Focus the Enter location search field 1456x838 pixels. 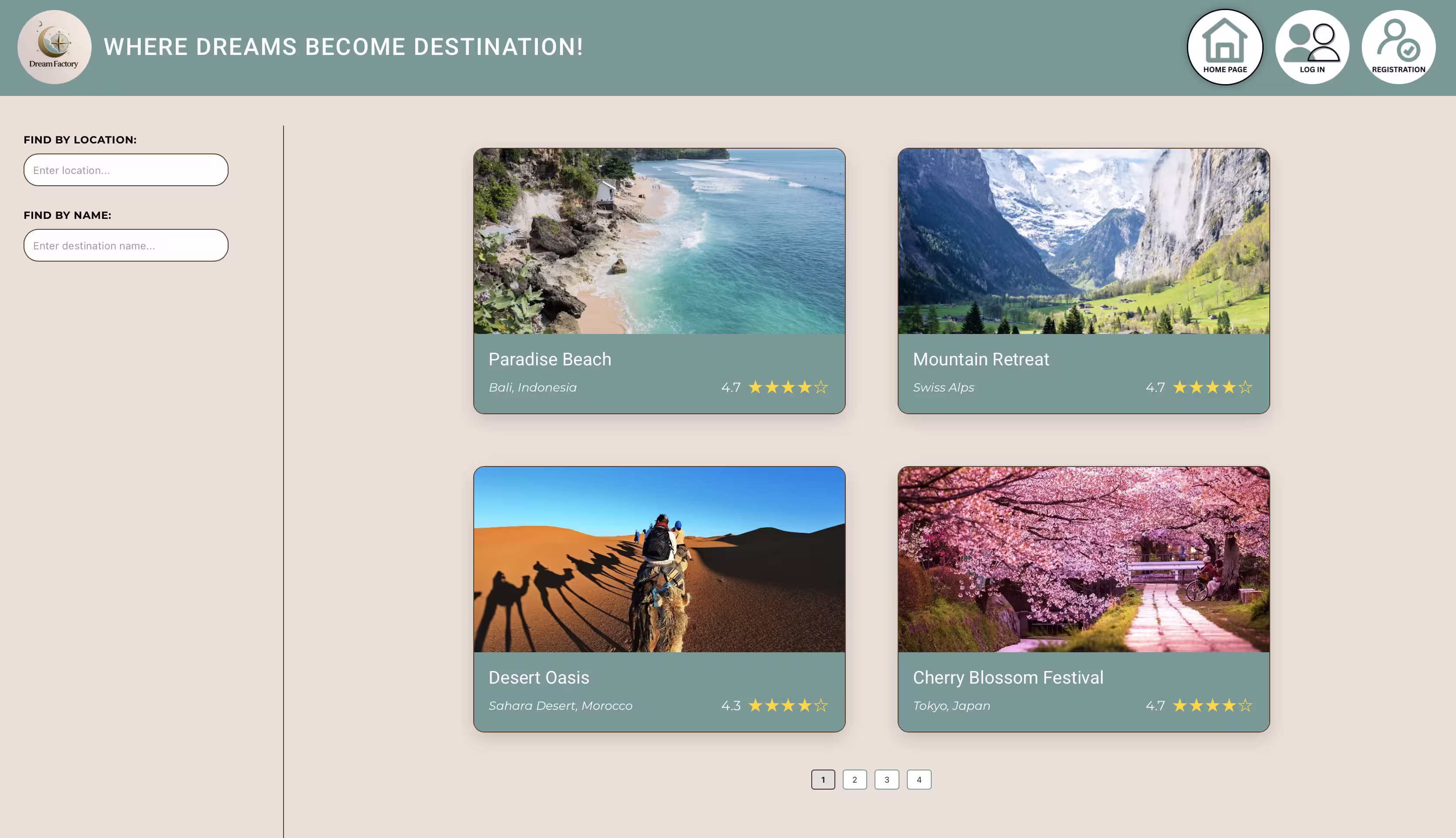click(126, 170)
